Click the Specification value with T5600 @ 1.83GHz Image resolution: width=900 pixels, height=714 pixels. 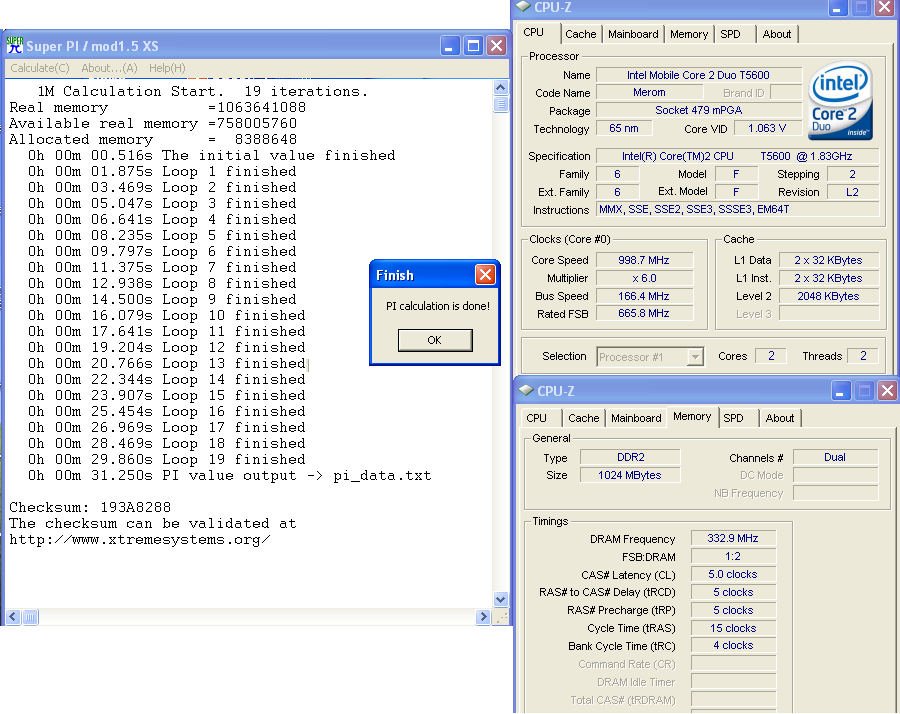coord(738,156)
